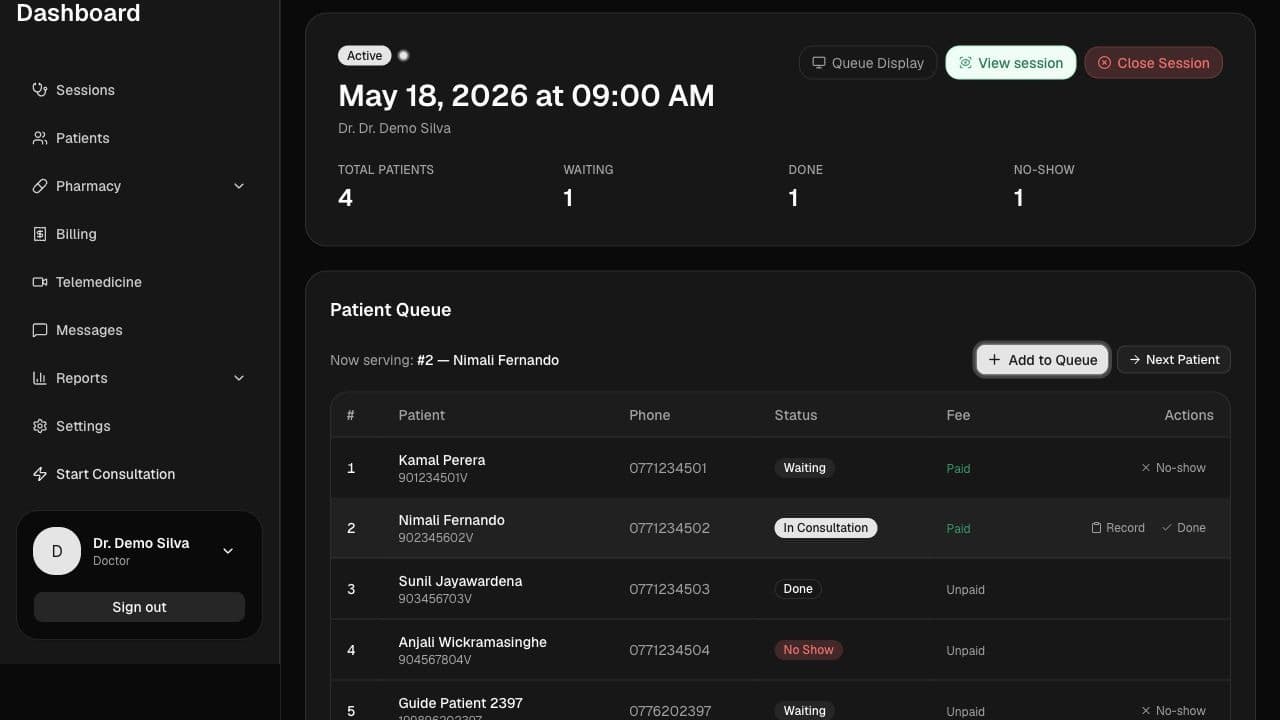Open the Queue Display button

click(x=868, y=63)
